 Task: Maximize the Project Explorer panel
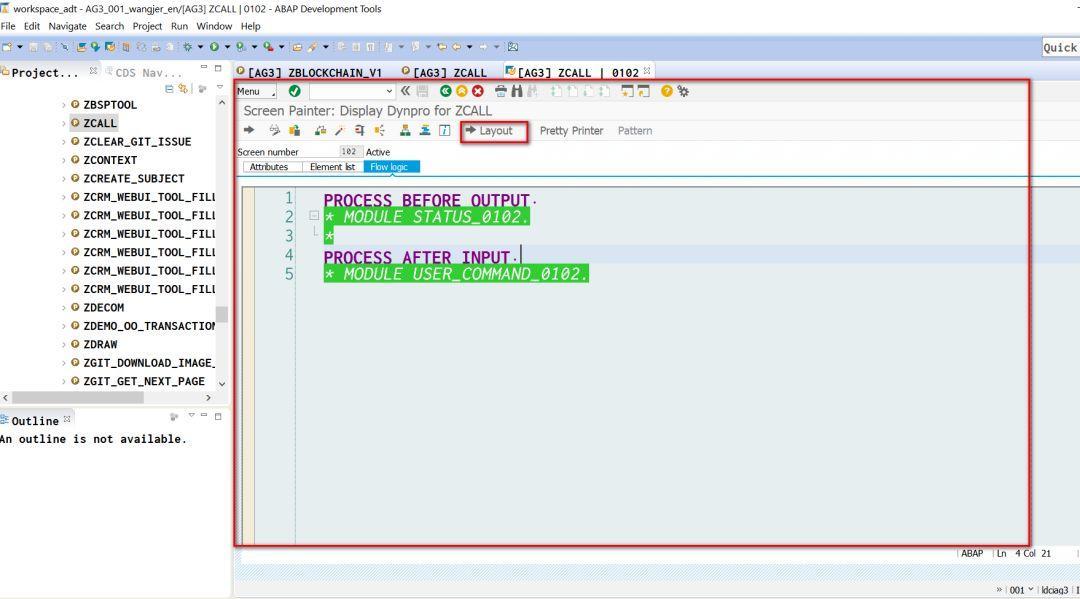(x=218, y=68)
